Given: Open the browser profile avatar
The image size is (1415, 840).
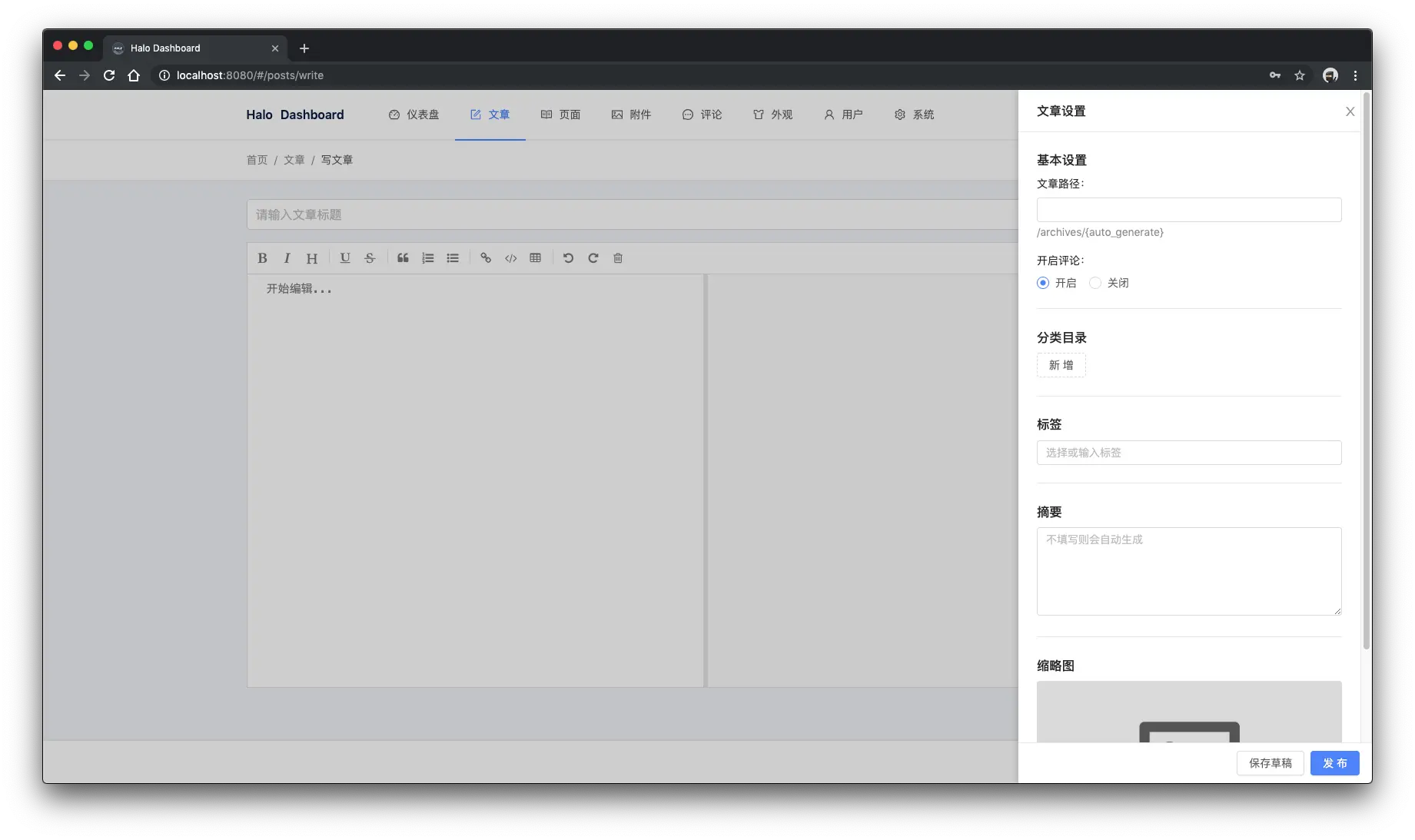Looking at the screenshot, I should point(1330,75).
